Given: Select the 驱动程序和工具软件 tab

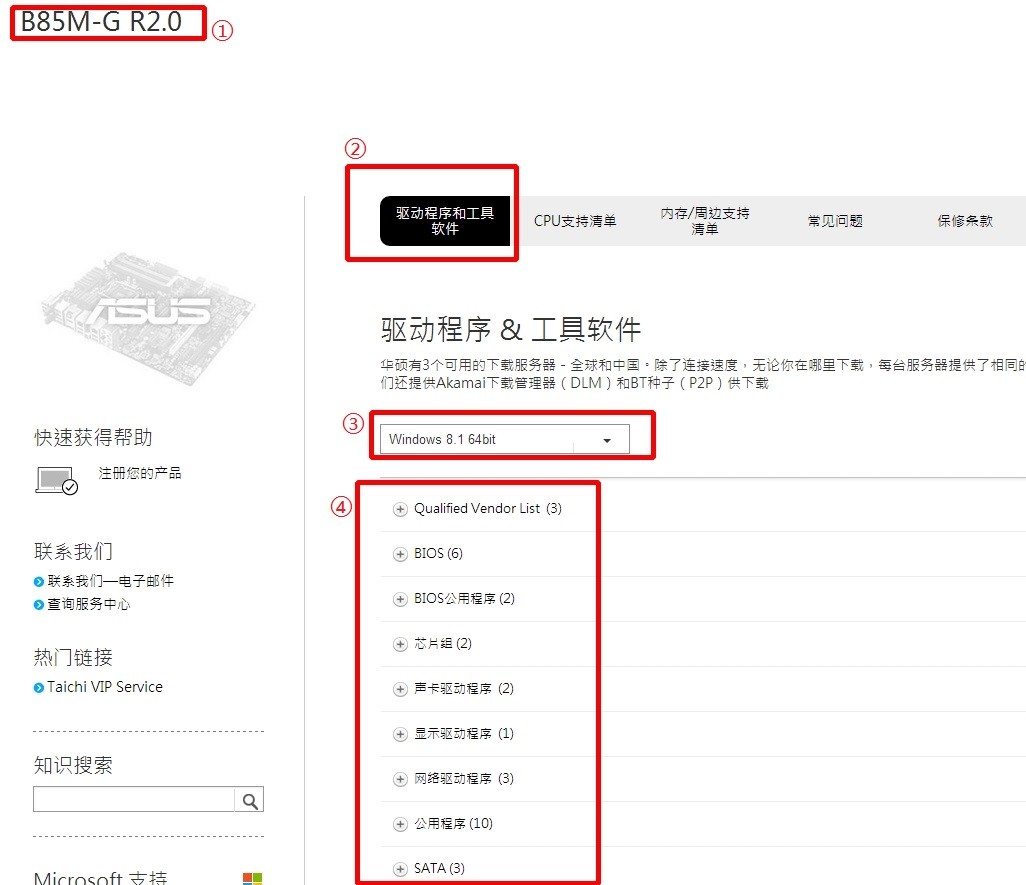Looking at the screenshot, I should click(x=445, y=221).
